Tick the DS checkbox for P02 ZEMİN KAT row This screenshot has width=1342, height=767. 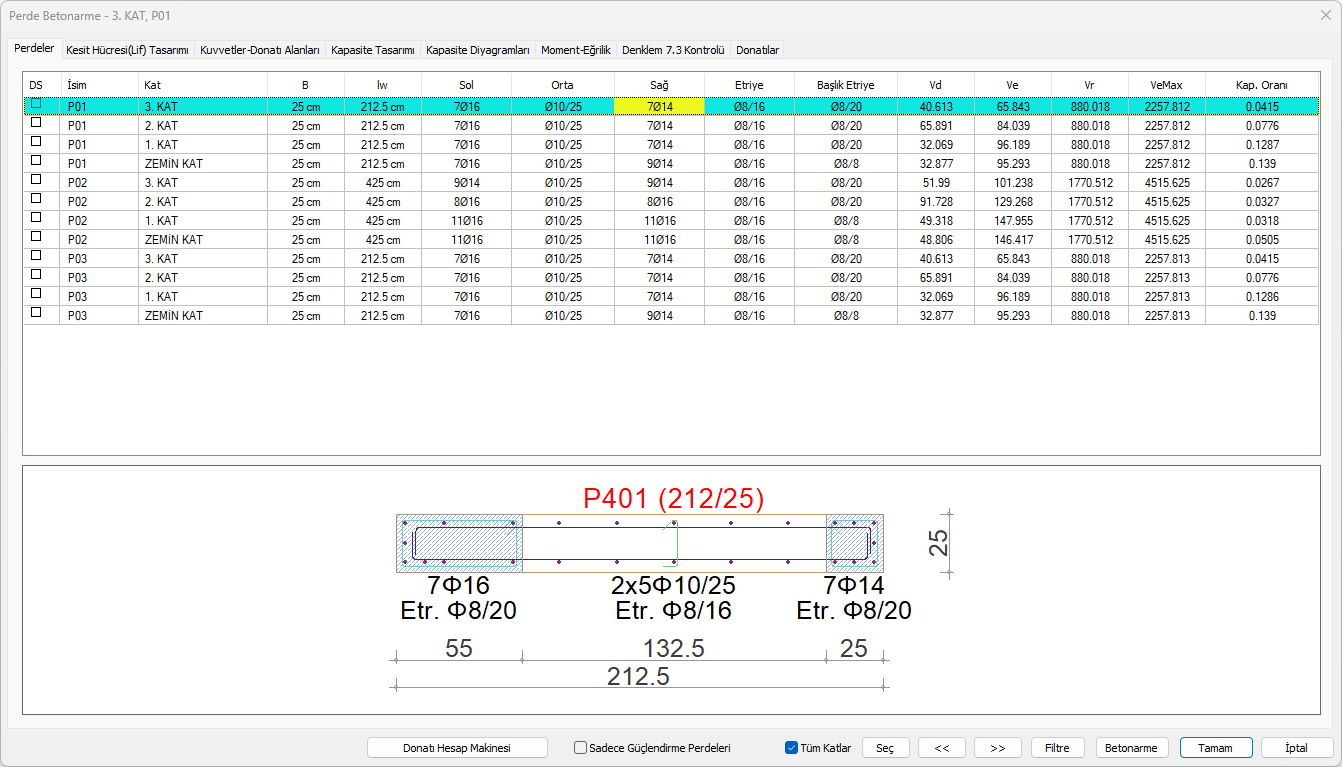point(36,237)
